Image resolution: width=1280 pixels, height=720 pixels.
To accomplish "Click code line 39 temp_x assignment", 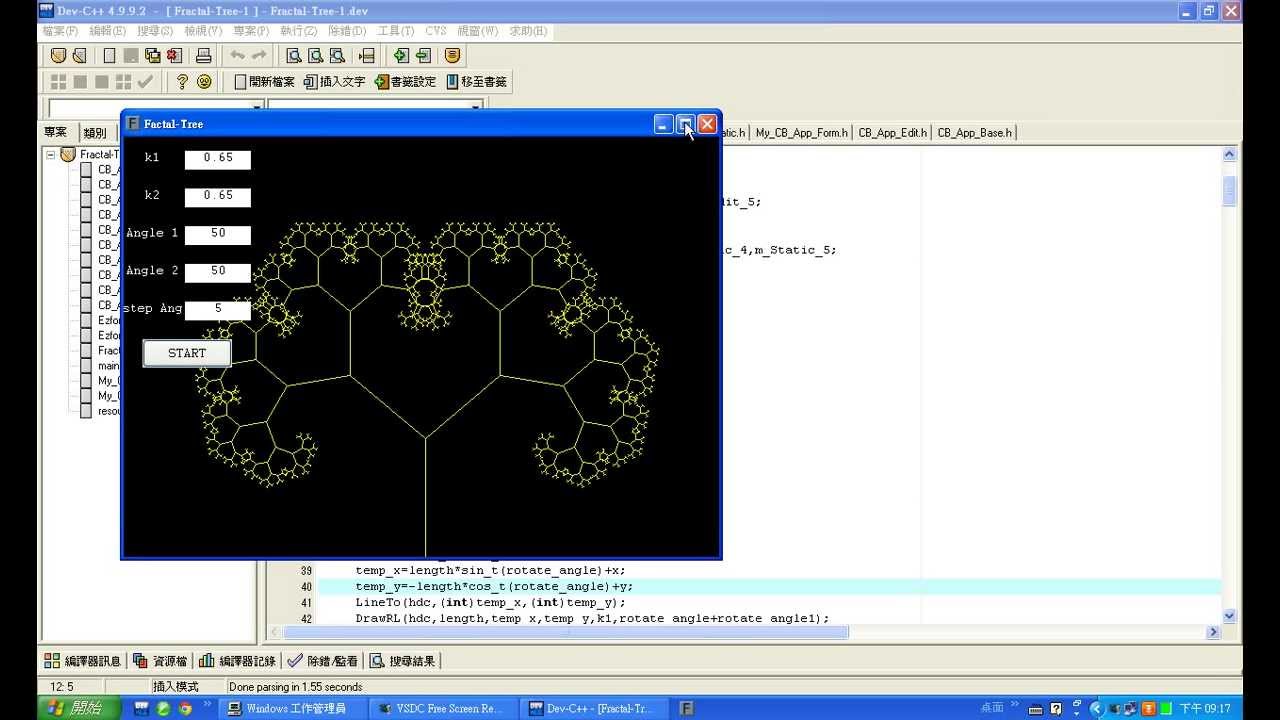I will [x=490, y=571].
